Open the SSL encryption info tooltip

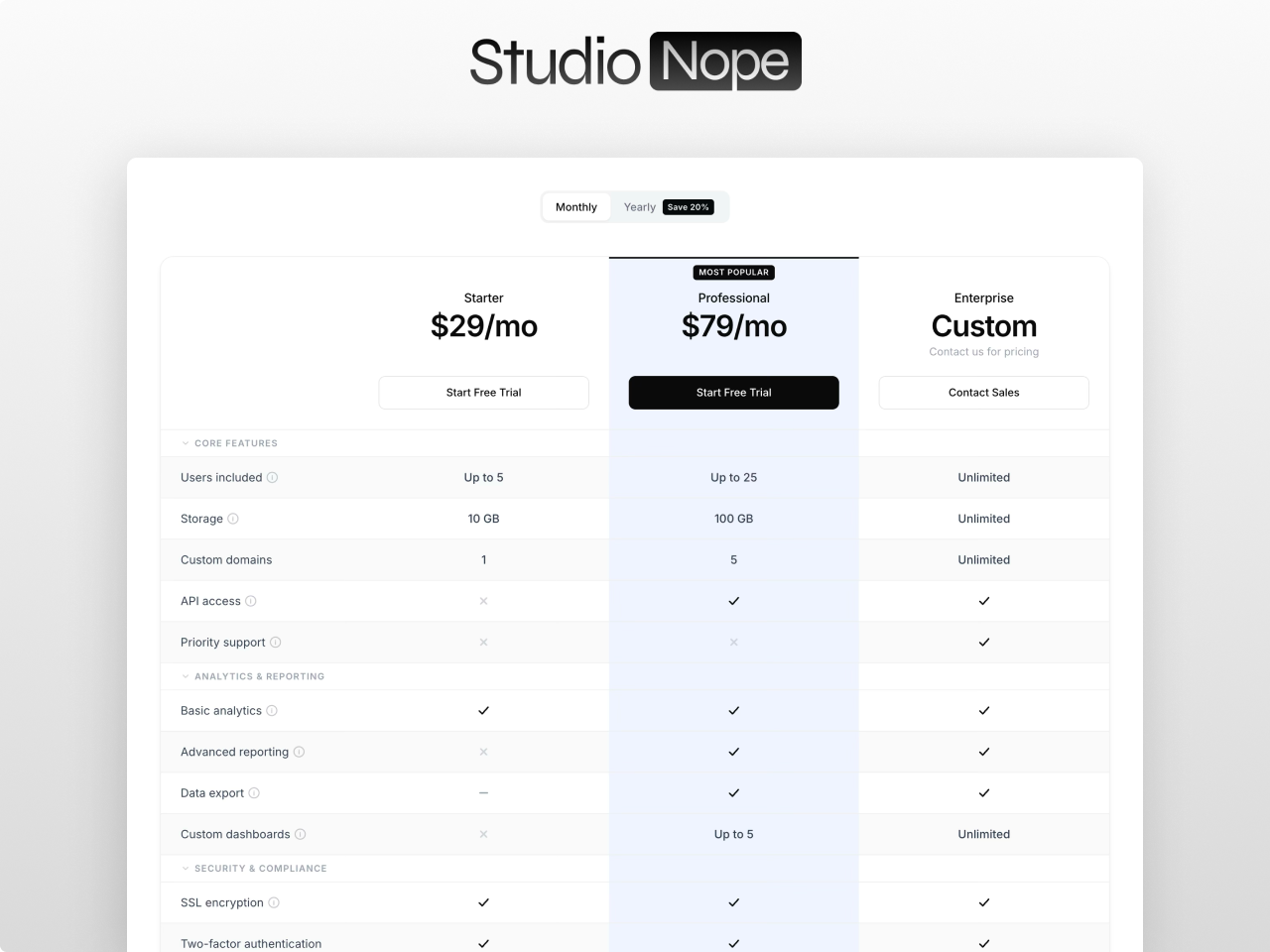pyautogui.click(x=272, y=903)
